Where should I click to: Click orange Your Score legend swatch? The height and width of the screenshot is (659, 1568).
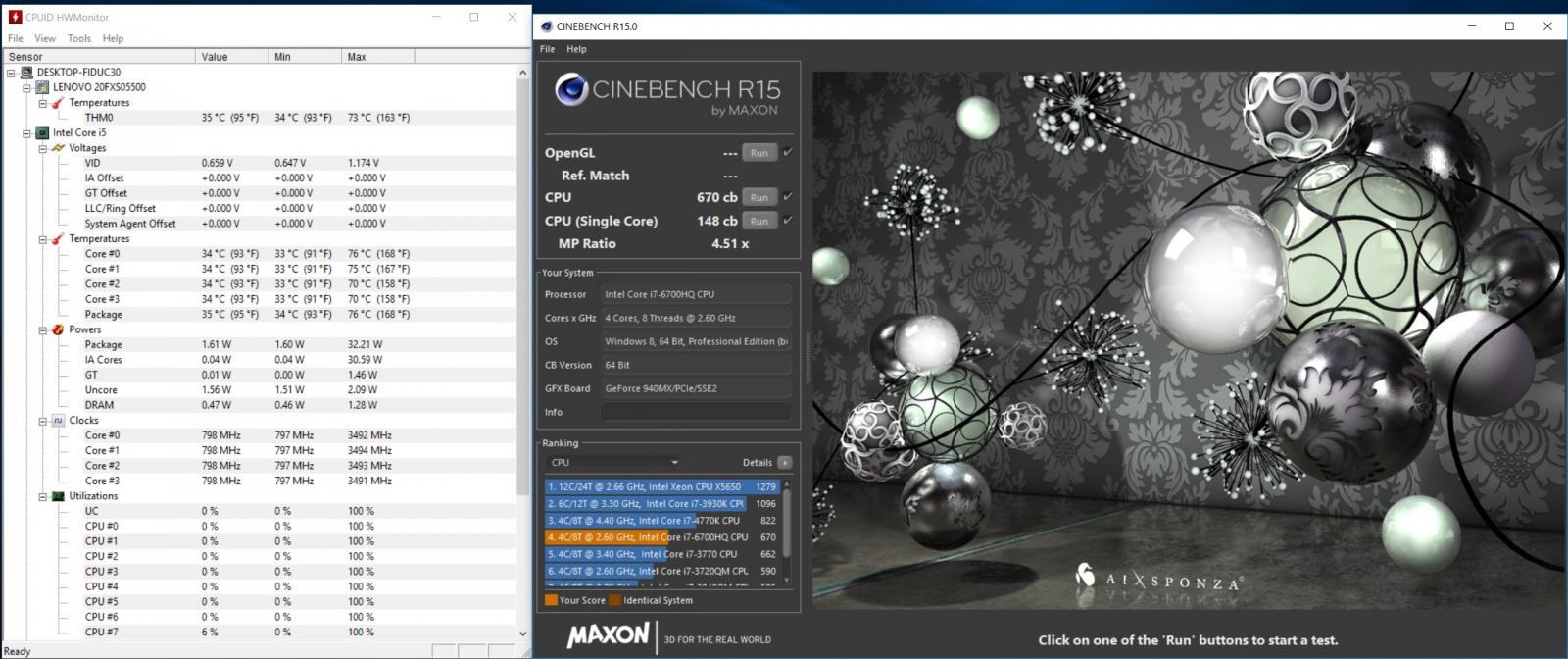[551, 600]
